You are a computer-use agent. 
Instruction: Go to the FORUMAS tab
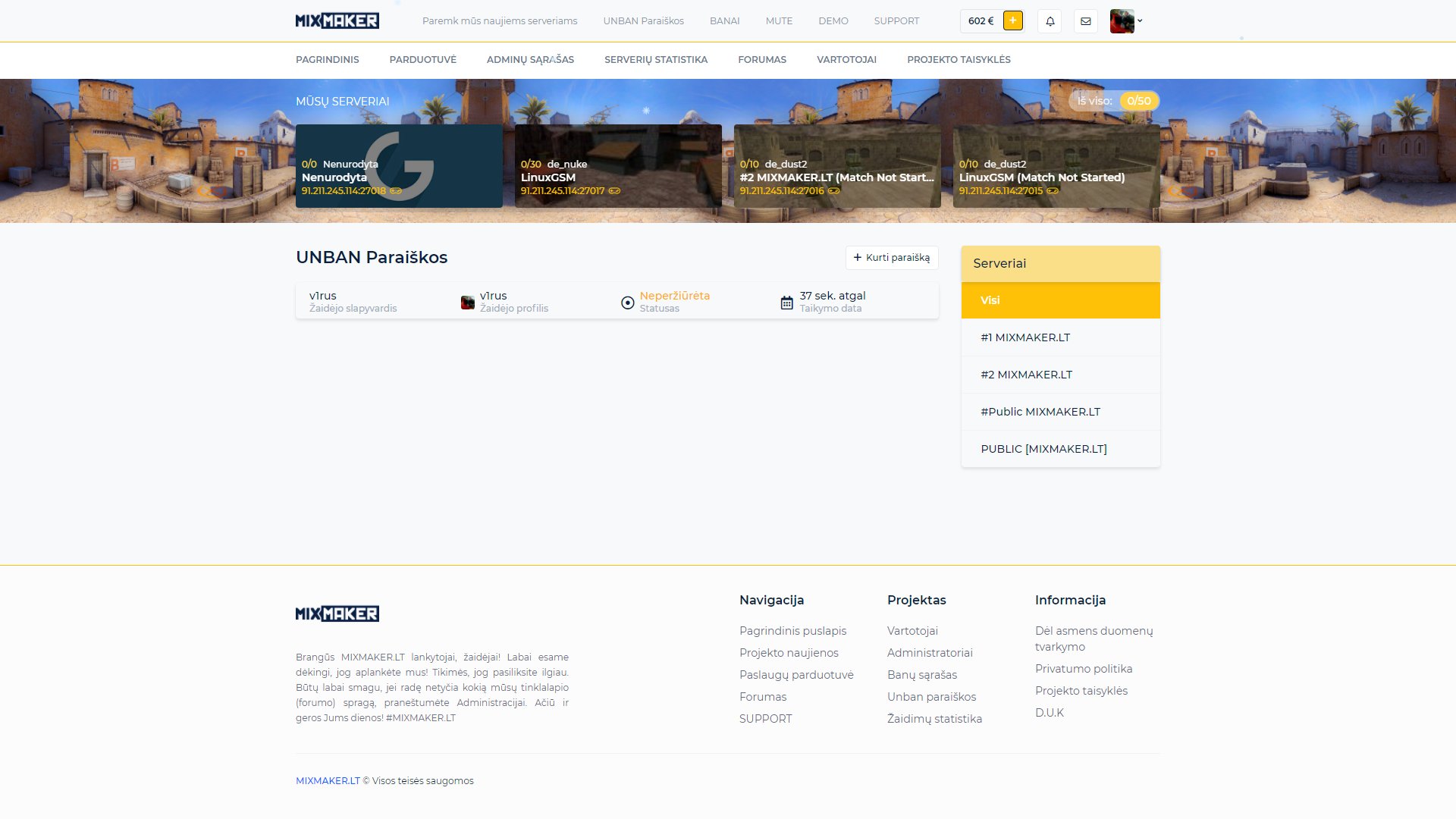coord(762,60)
